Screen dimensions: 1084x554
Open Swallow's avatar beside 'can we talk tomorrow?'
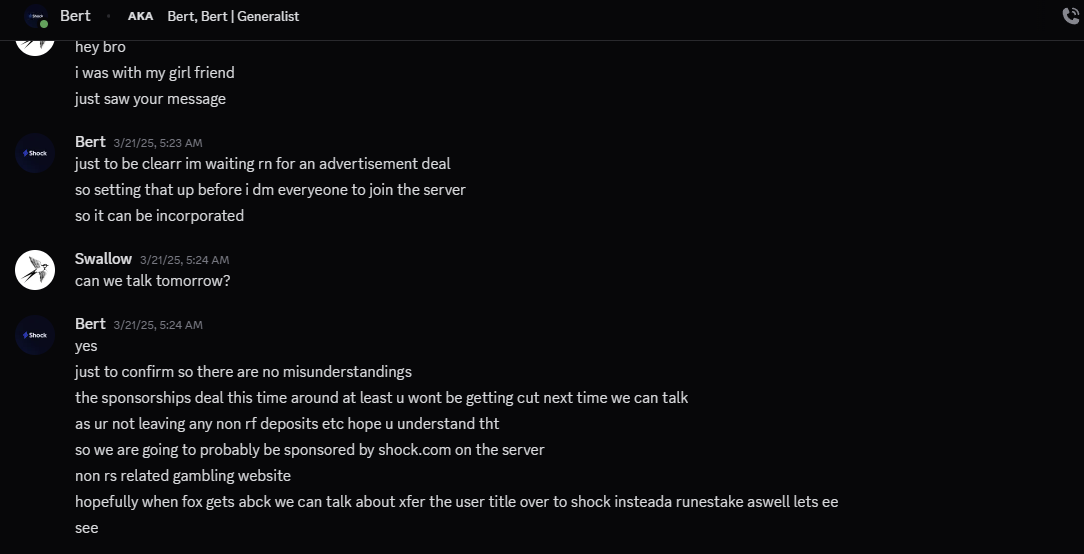pos(35,270)
